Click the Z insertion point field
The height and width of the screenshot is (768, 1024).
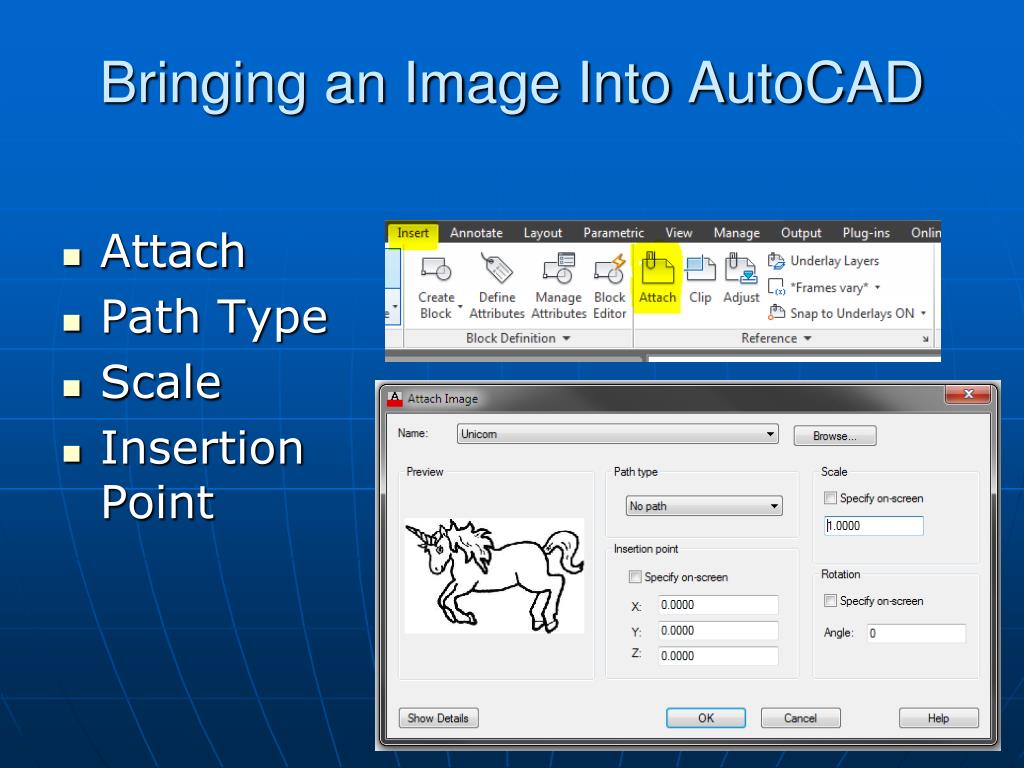pyautogui.click(x=718, y=656)
